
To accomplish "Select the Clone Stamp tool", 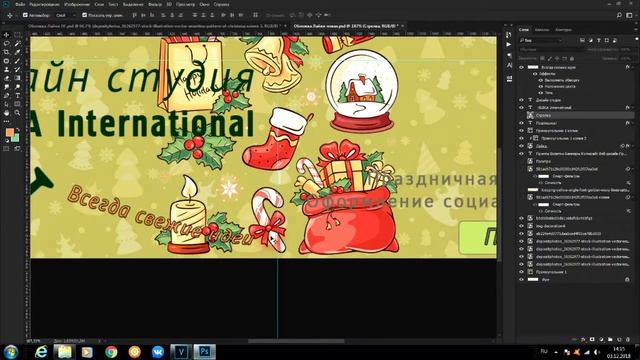I will 7,69.
